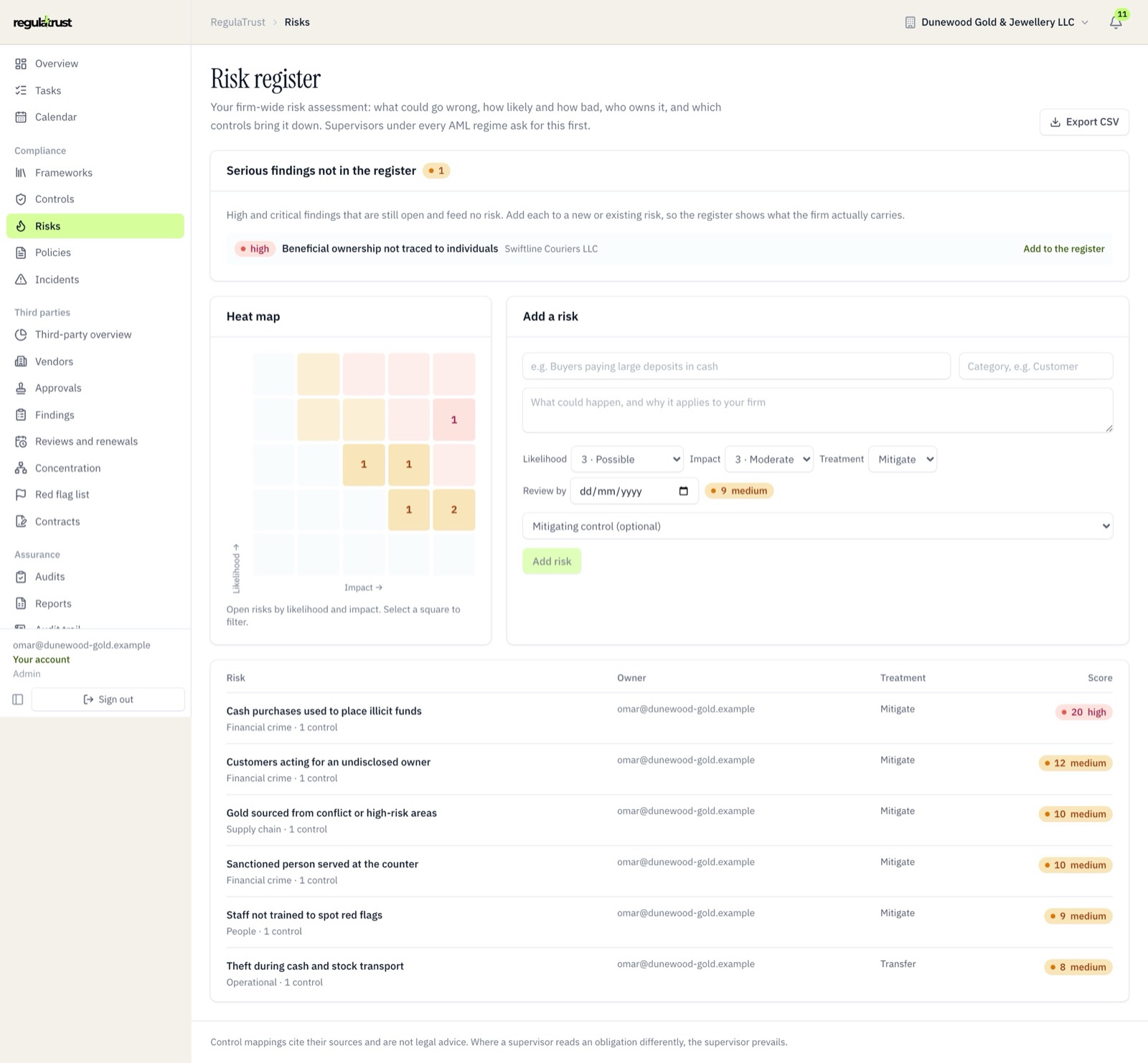
Task: Select the heat map square showing 2
Action: tap(453, 510)
